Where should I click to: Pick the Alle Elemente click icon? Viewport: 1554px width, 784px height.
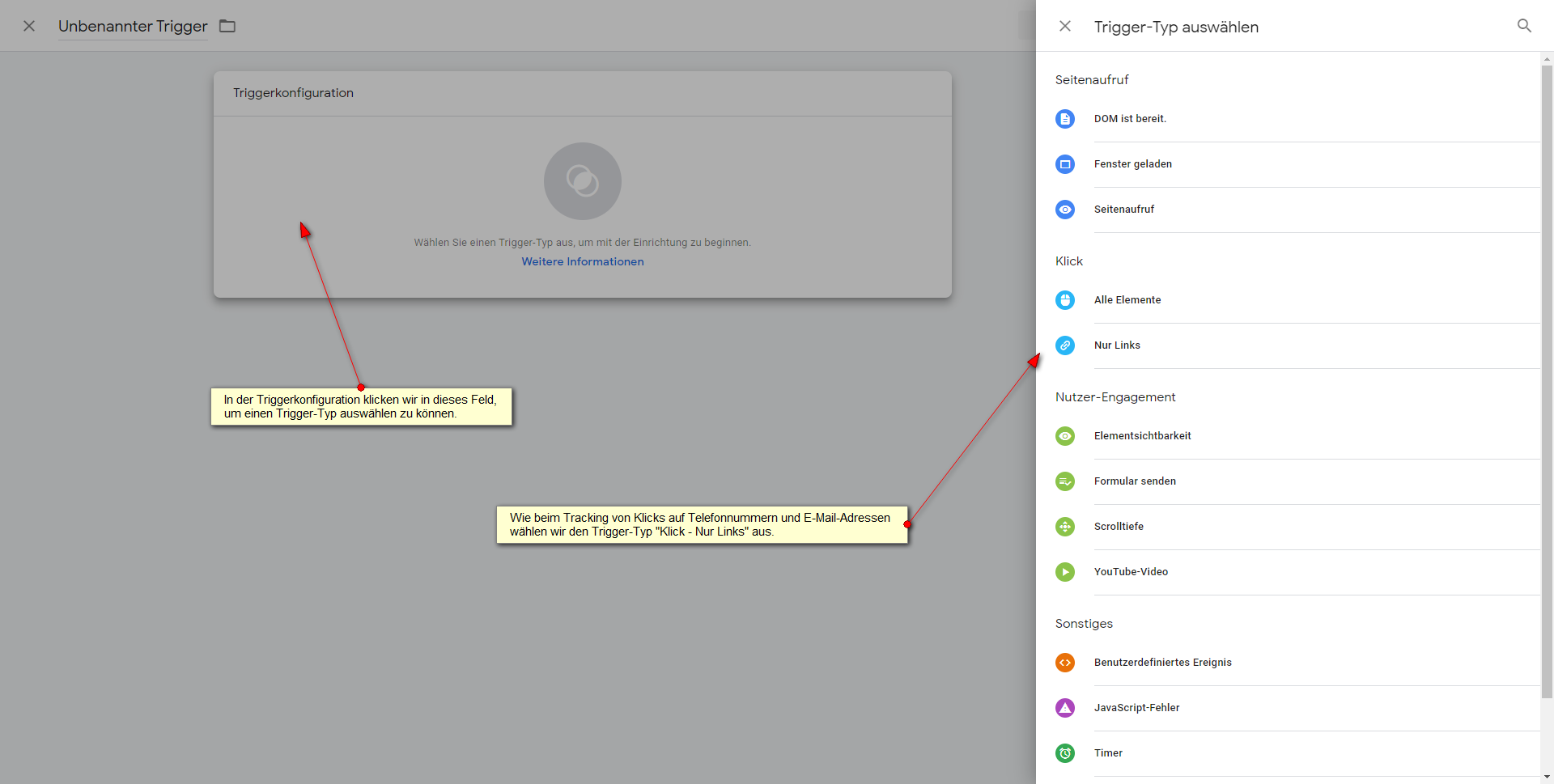[x=1065, y=300]
